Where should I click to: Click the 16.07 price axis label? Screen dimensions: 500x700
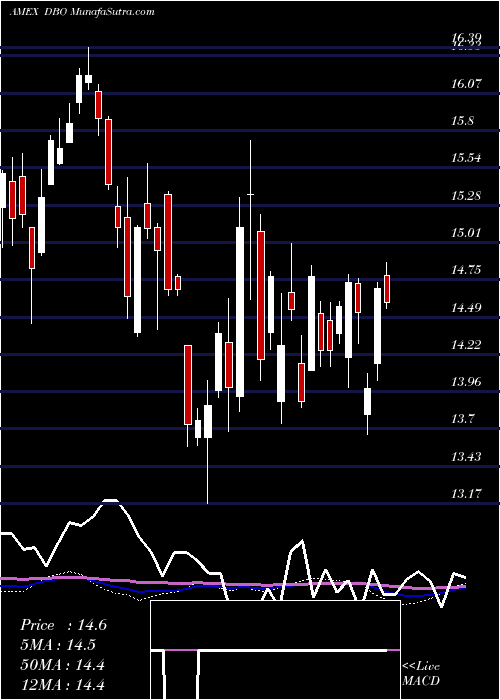(x=467, y=83)
